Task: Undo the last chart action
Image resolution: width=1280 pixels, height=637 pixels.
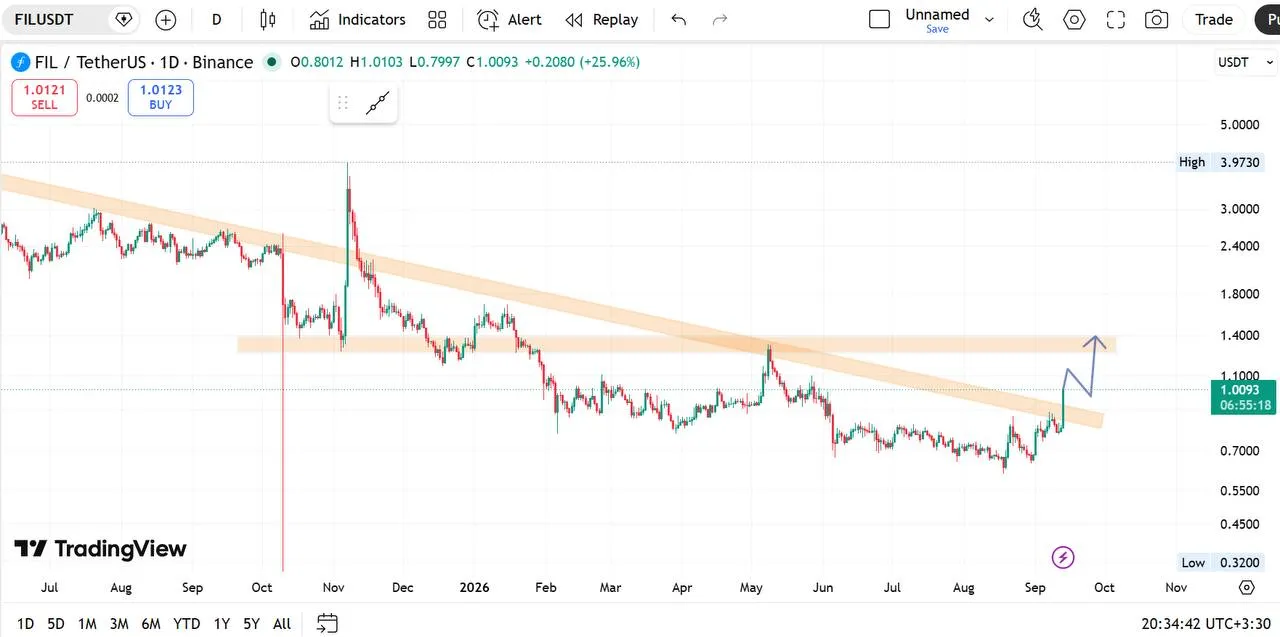Action: [x=679, y=20]
